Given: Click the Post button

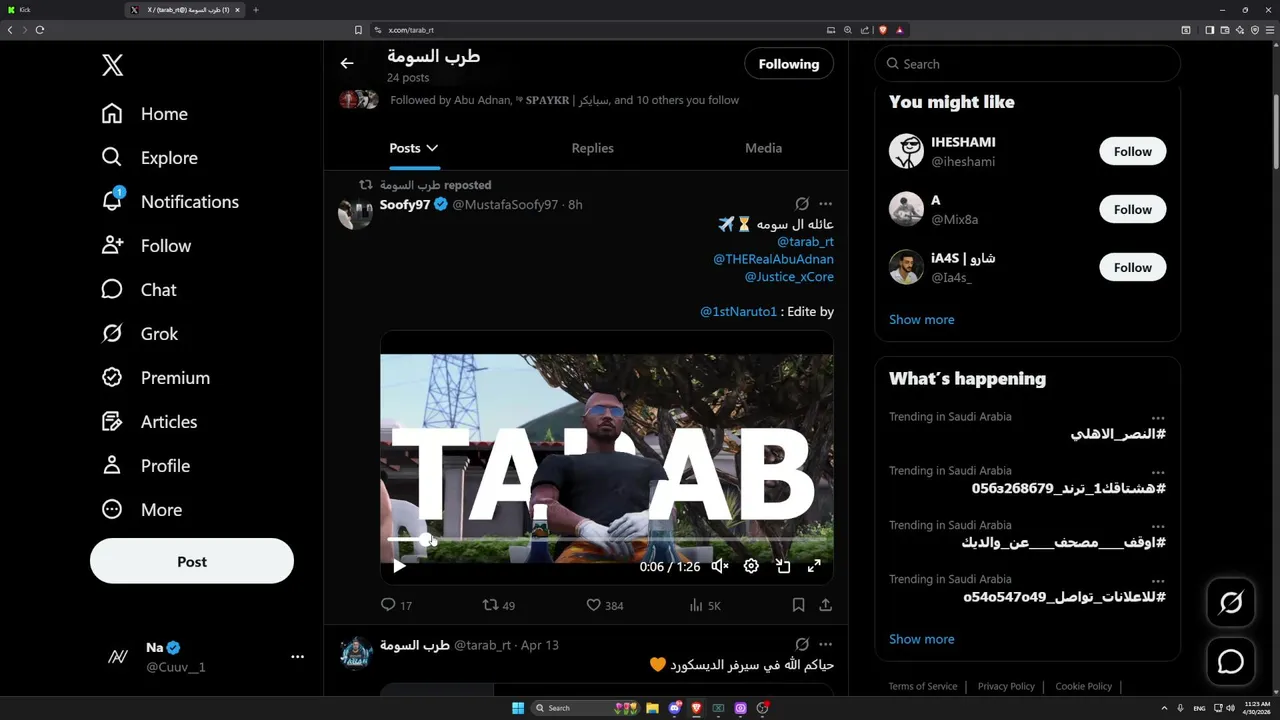Looking at the screenshot, I should click(x=192, y=561).
